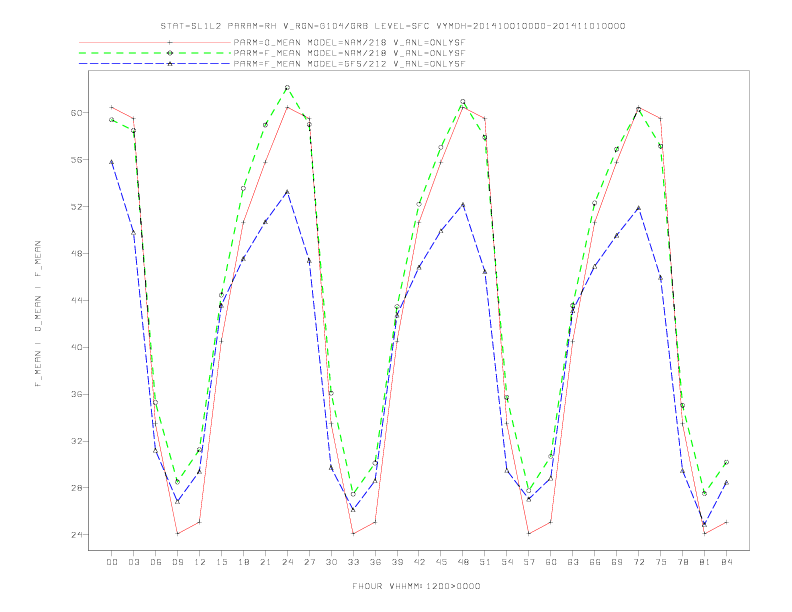Click x-axis forecast hour label 69

click(x=617, y=562)
